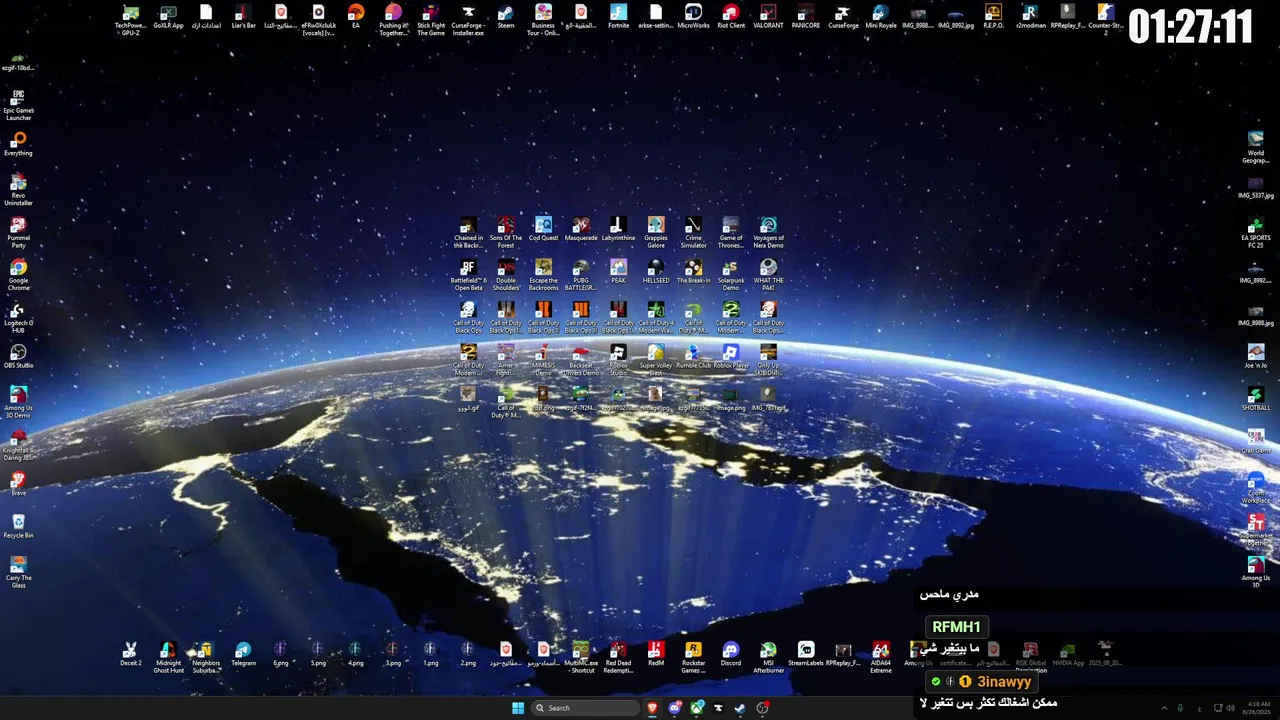Open the Everything search app icon
This screenshot has width=1280, height=720.
coord(18,144)
